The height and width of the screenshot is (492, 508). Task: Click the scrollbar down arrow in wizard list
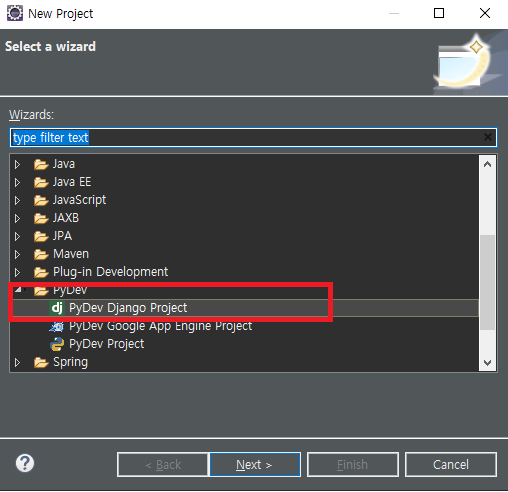487,362
